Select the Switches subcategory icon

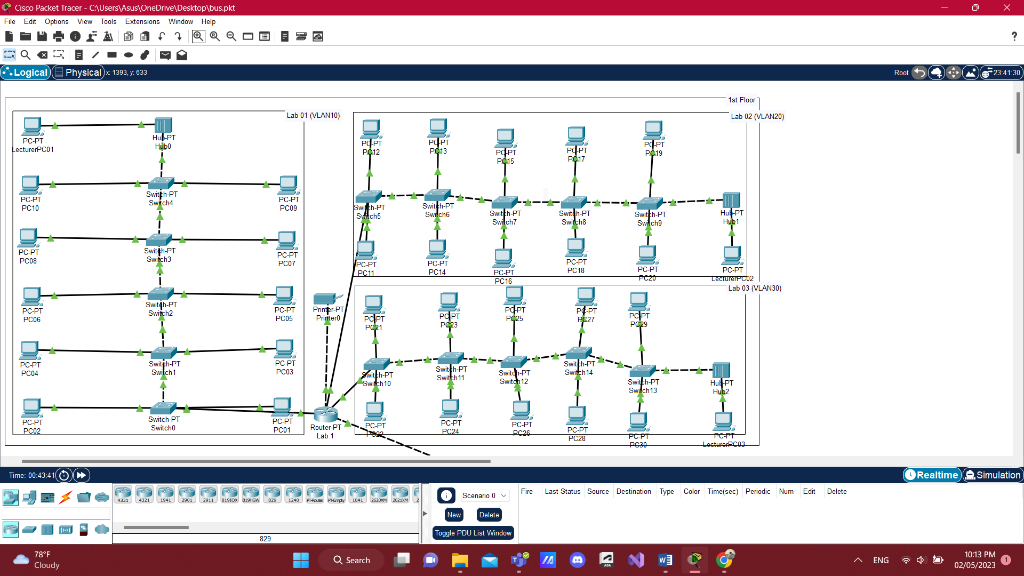tap(29, 529)
